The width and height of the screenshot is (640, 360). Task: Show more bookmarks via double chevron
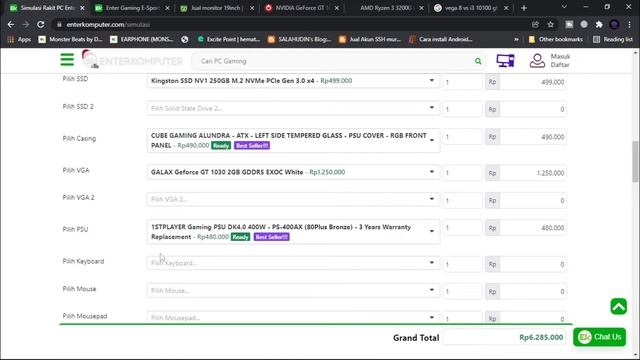(516, 39)
